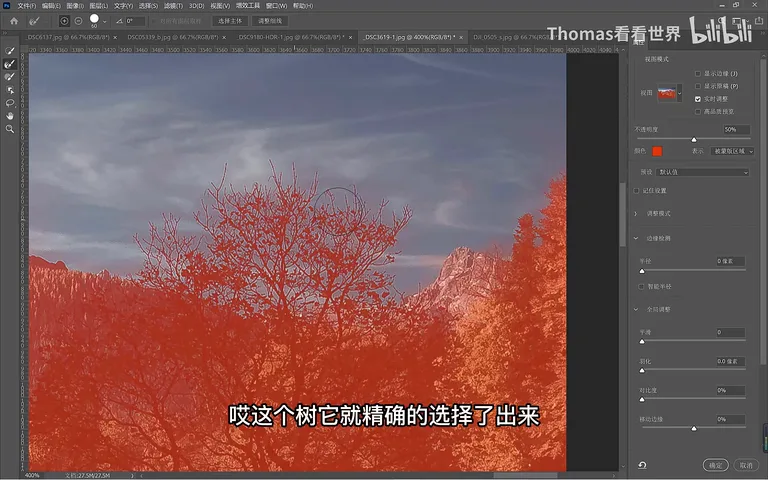Click the 不透明度 slider handle
768x480 pixels.
coord(694,140)
